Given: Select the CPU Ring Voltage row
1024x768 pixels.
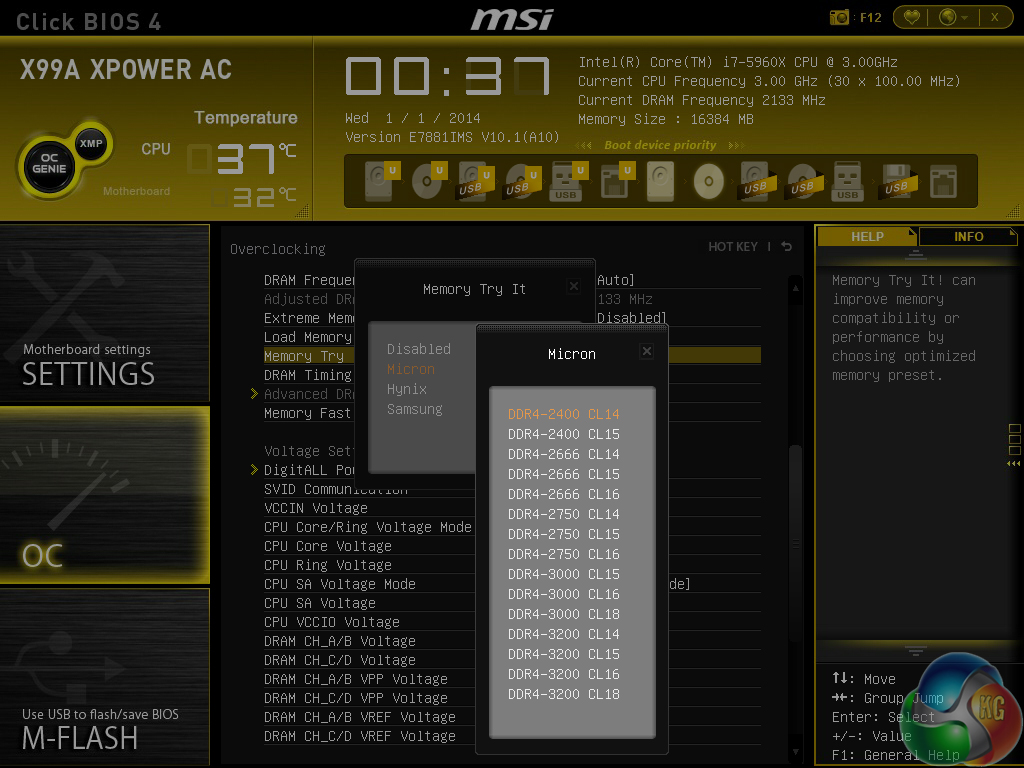Looking at the screenshot, I should click(369, 565).
